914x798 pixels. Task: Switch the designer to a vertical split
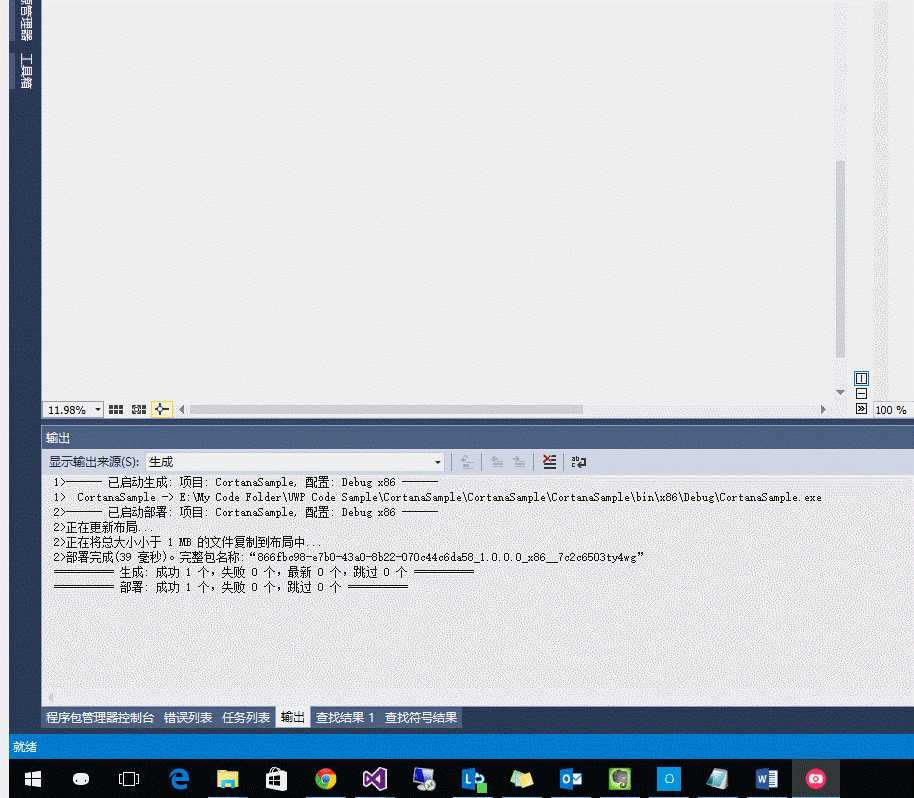pyautogui.click(x=862, y=378)
